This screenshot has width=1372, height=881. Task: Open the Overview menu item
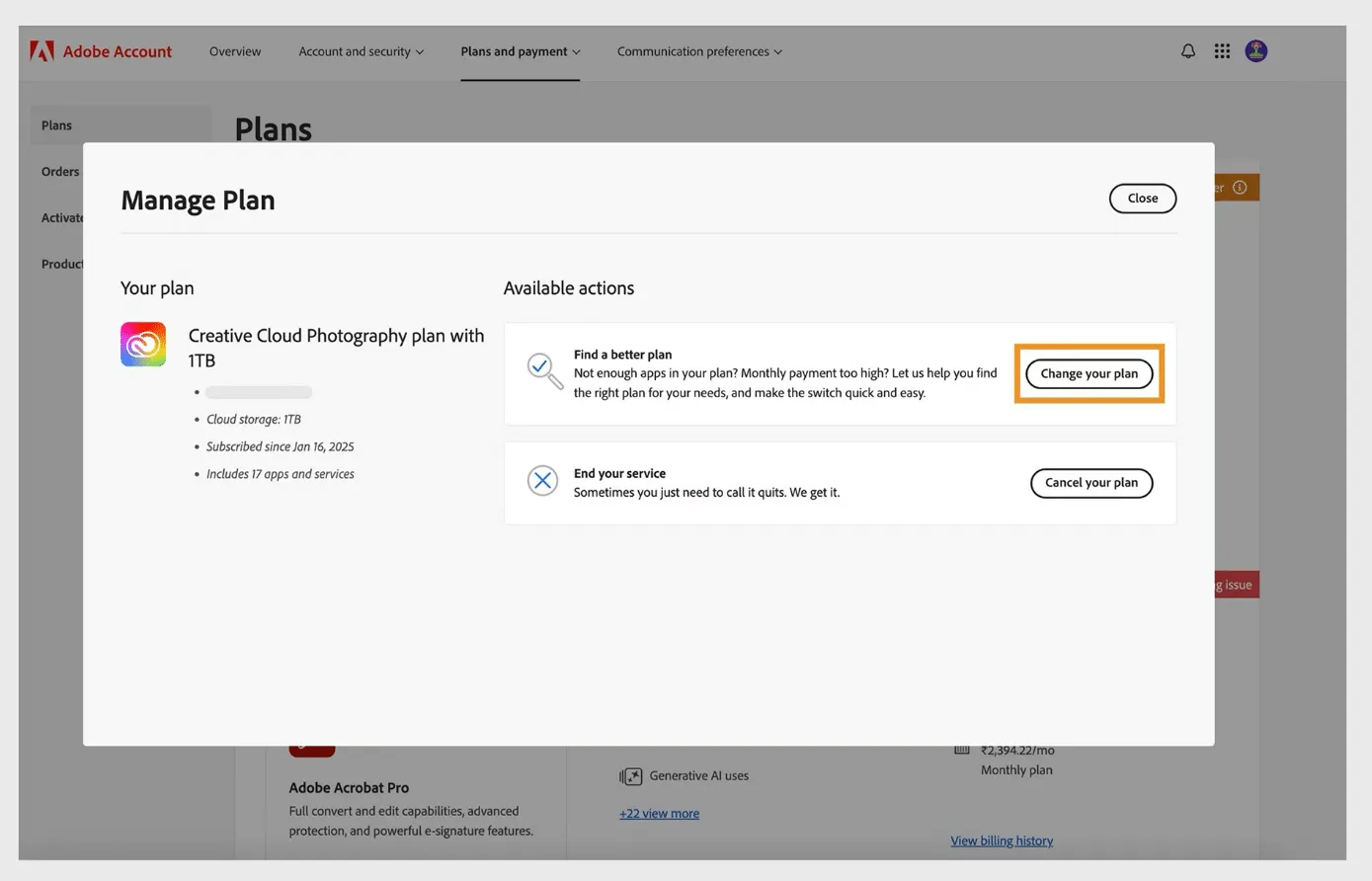point(234,51)
